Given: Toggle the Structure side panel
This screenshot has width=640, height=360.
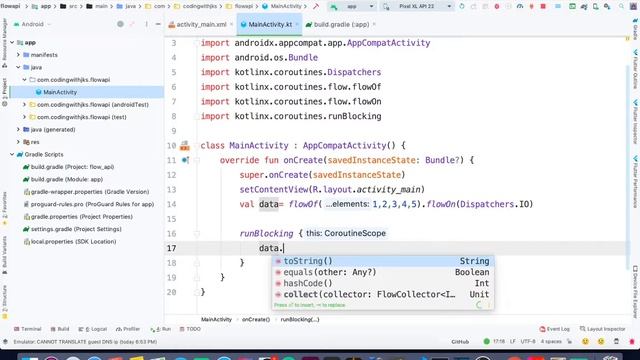Looking at the screenshot, I should click(4, 302).
